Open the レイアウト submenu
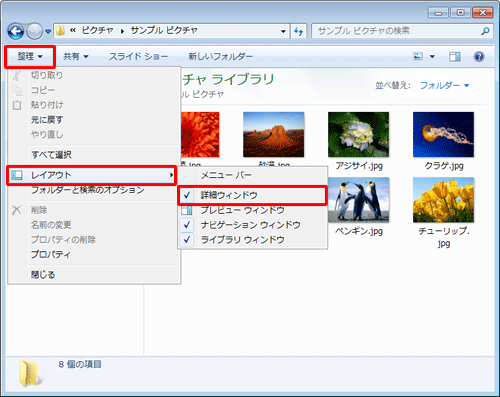This screenshot has height=397, width=500. (91, 175)
